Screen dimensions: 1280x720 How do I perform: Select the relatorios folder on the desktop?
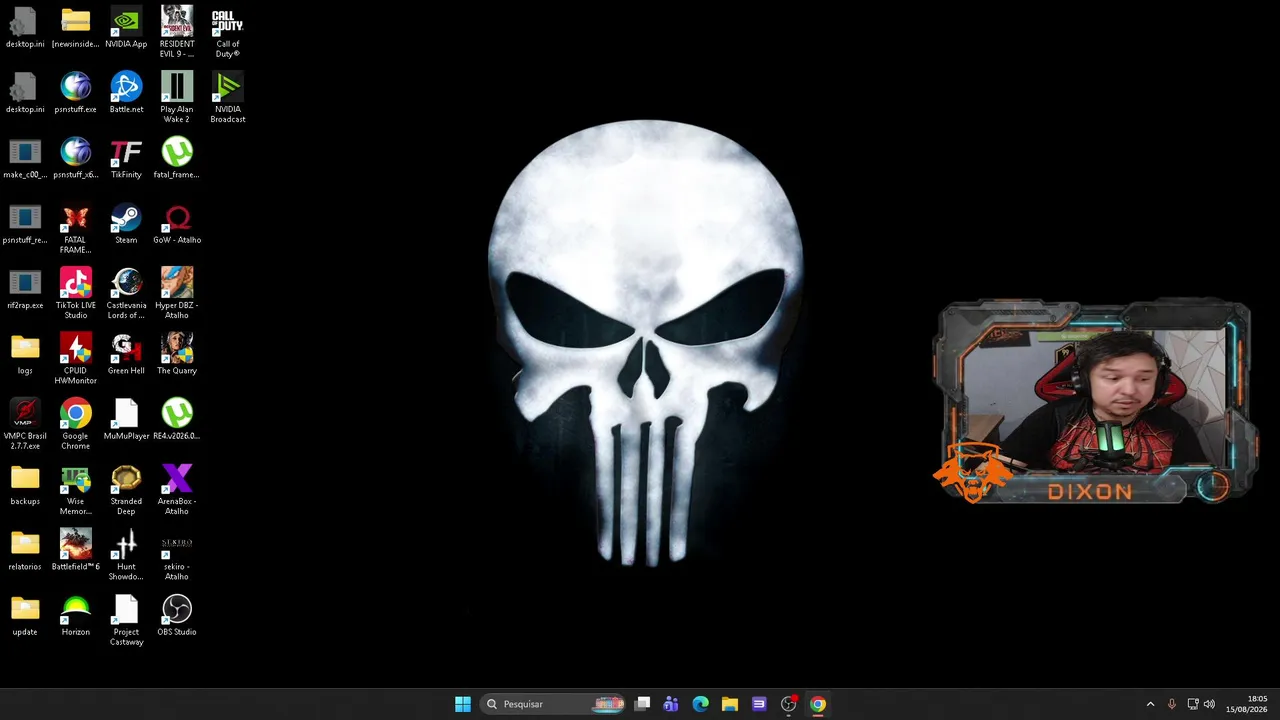point(25,550)
